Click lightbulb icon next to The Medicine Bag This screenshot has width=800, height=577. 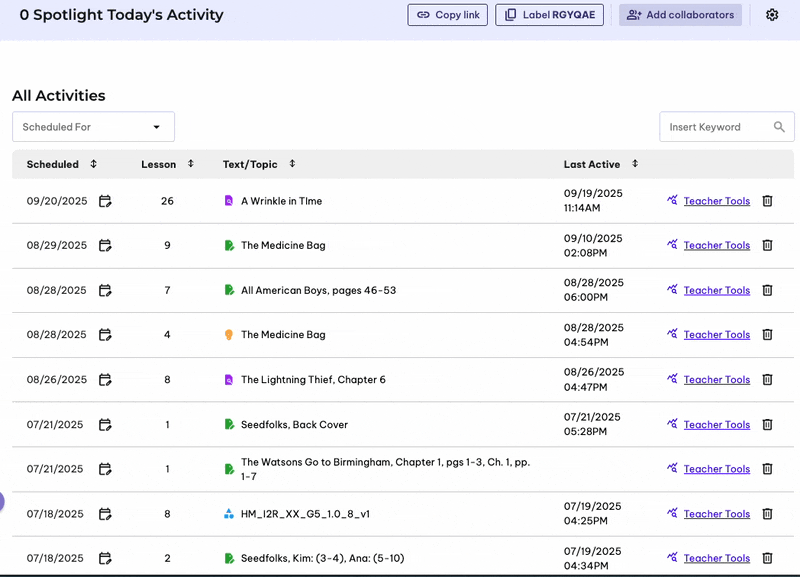click(x=229, y=335)
